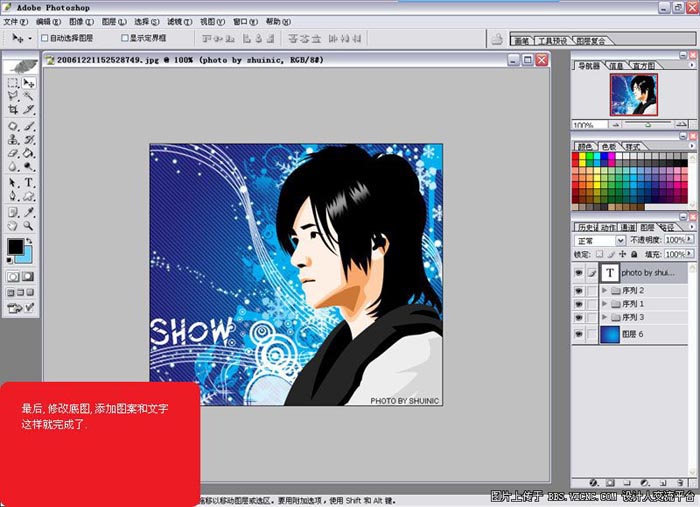Hide the 序列 1 layer group

point(579,304)
